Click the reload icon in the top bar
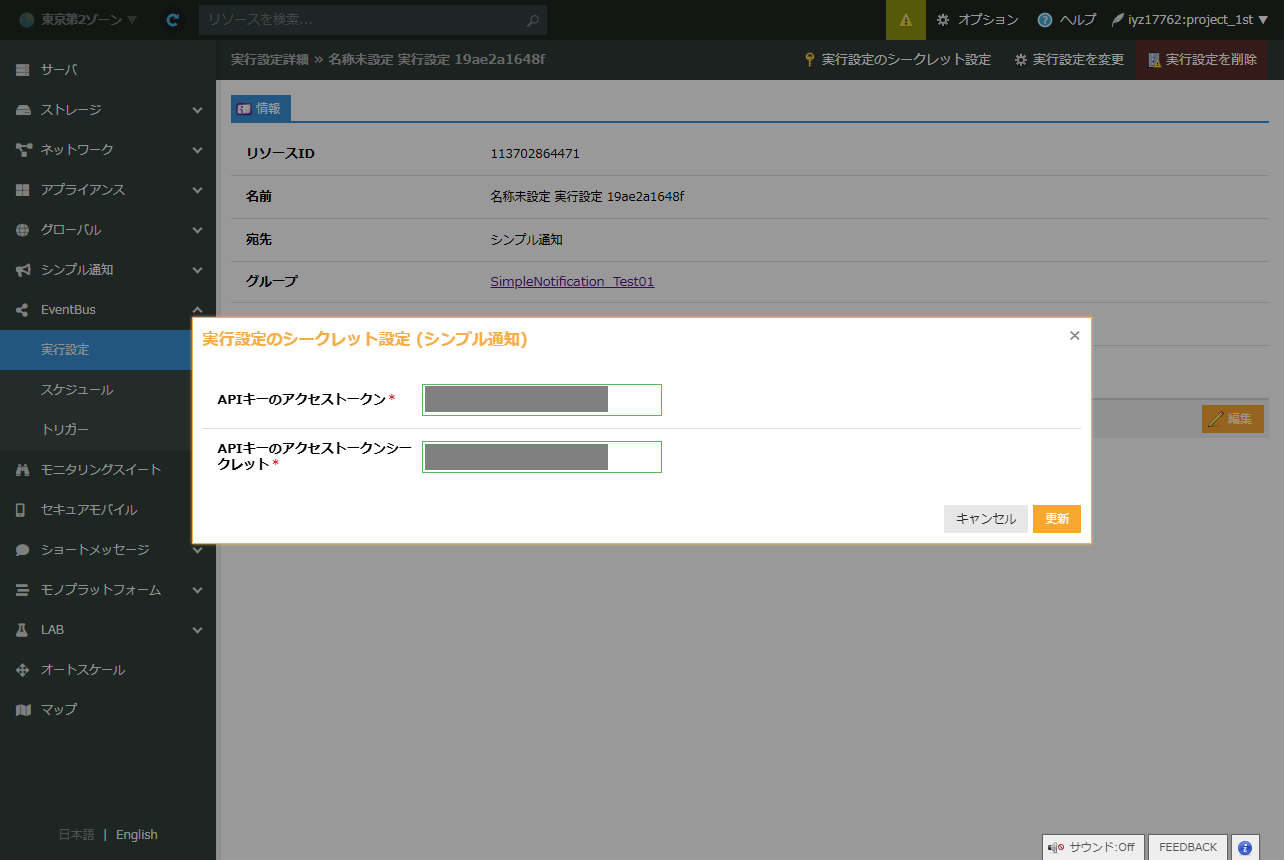Image resolution: width=1284 pixels, height=860 pixels. [173, 20]
